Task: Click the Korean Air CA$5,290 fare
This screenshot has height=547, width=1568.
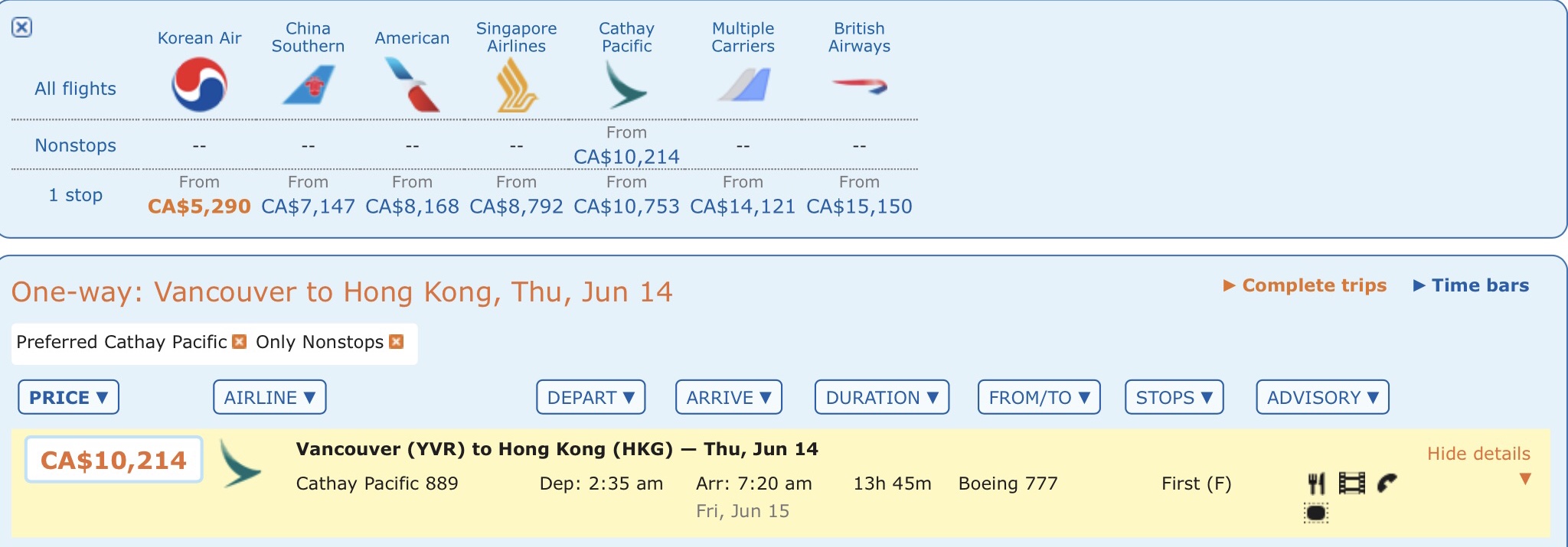Action: pyautogui.click(x=199, y=207)
